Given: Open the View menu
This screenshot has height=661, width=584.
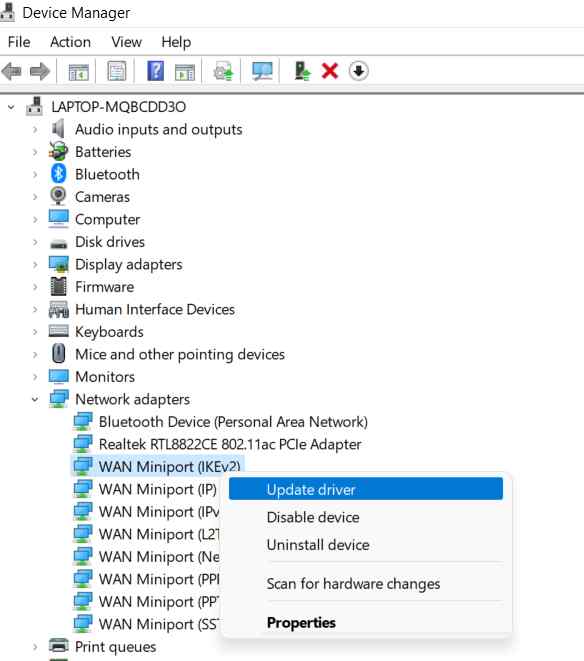Looking at the screenshot, I should [x=126, y=42].
